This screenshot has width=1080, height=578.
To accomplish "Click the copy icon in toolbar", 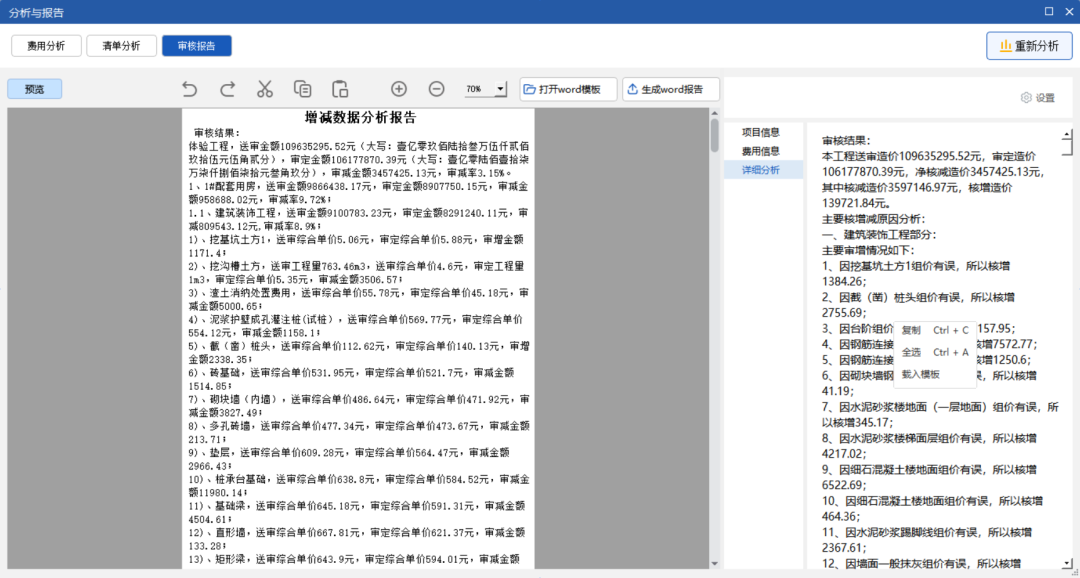I will click(302, 89).
